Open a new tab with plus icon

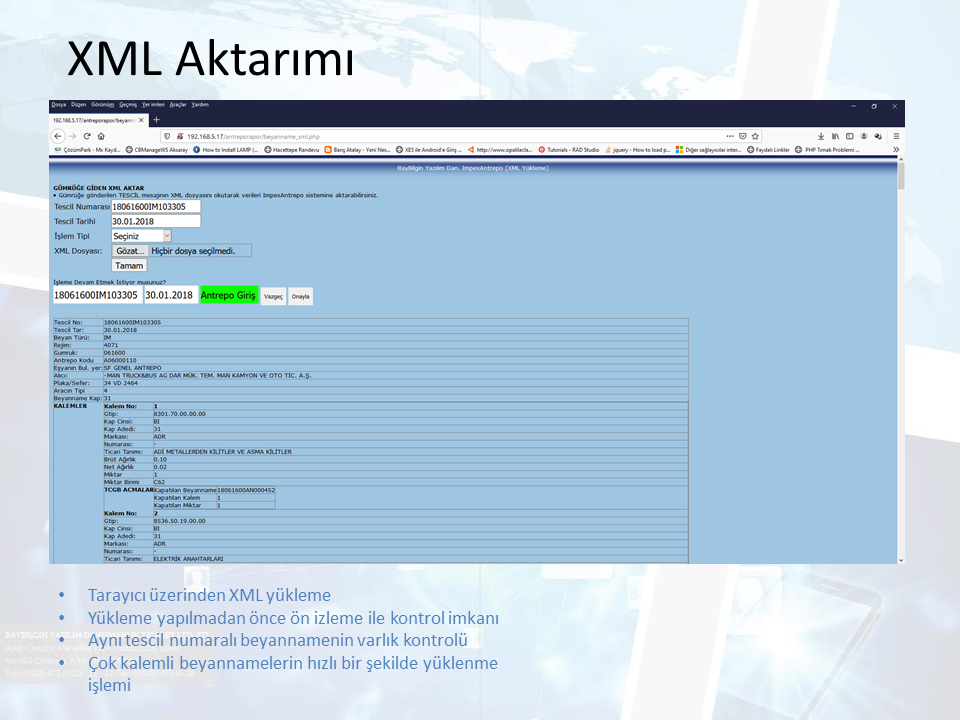(156, 120)
